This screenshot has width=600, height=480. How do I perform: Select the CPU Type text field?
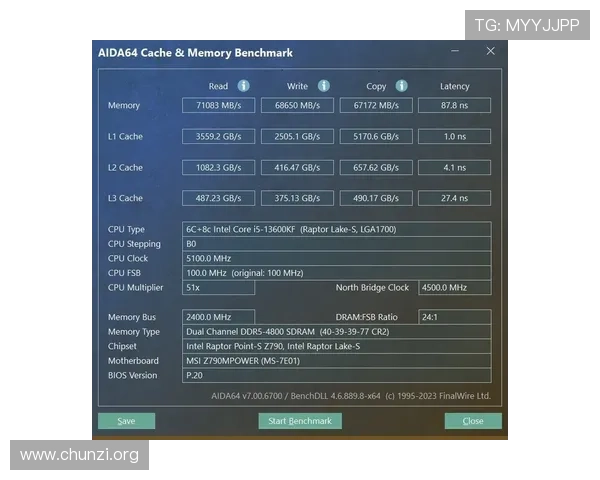tap(336, 229)
